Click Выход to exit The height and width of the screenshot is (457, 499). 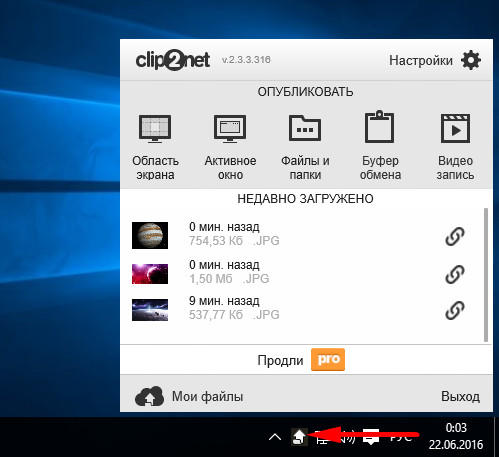point(460,397)
